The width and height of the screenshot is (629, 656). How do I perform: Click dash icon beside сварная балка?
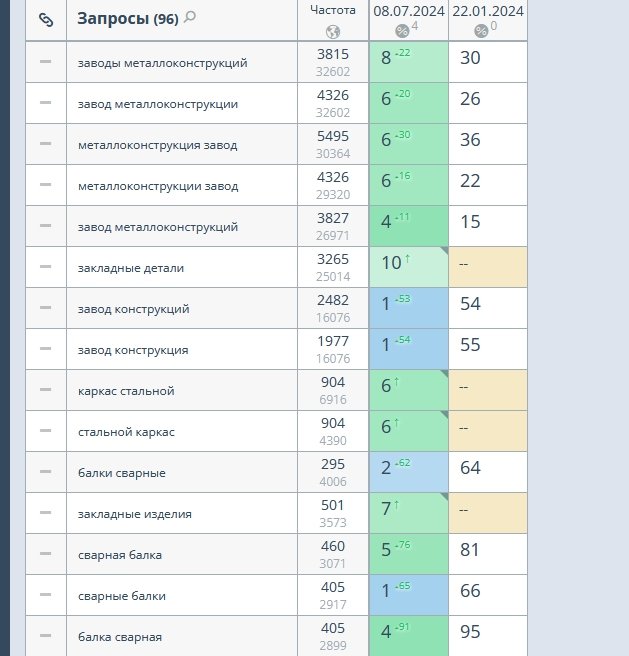click(45, 554)
